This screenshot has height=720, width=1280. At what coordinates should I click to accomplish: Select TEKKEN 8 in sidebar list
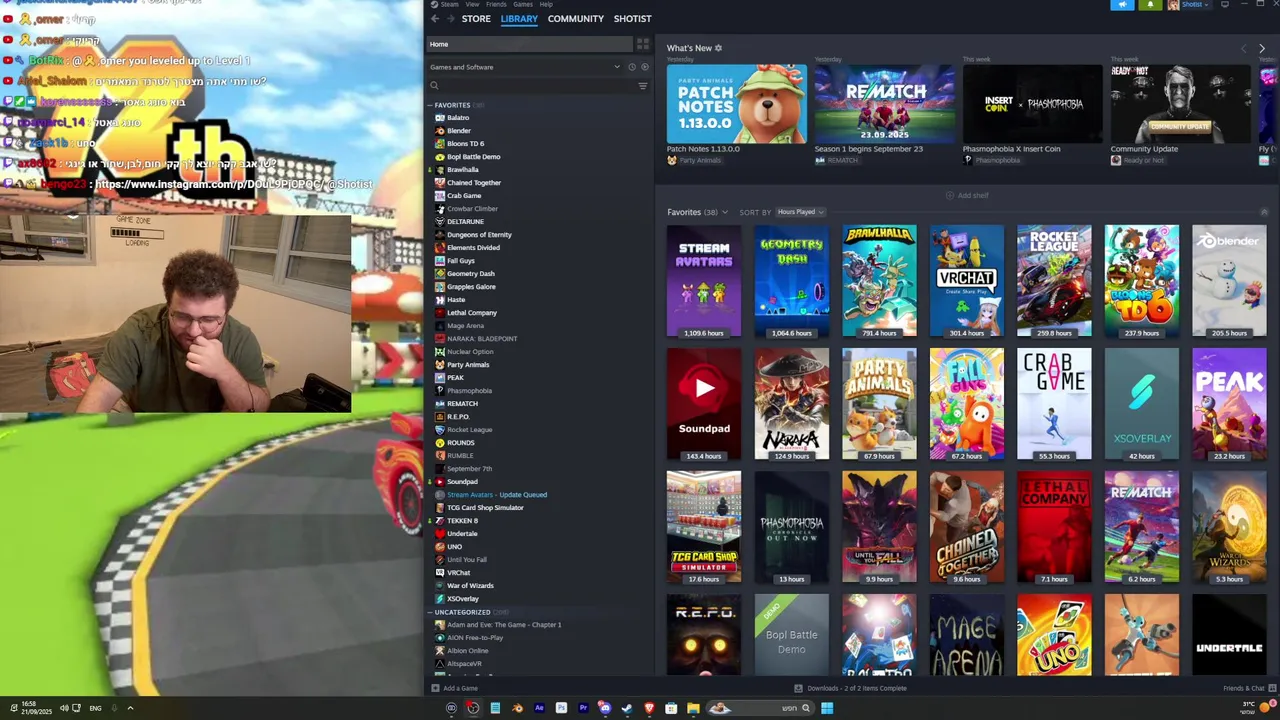462,521
